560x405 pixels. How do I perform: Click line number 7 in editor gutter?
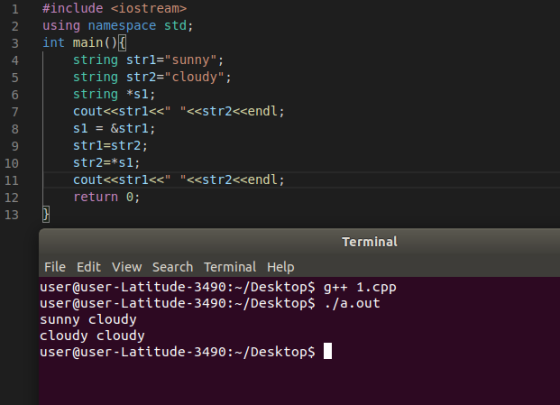(15, 112)
